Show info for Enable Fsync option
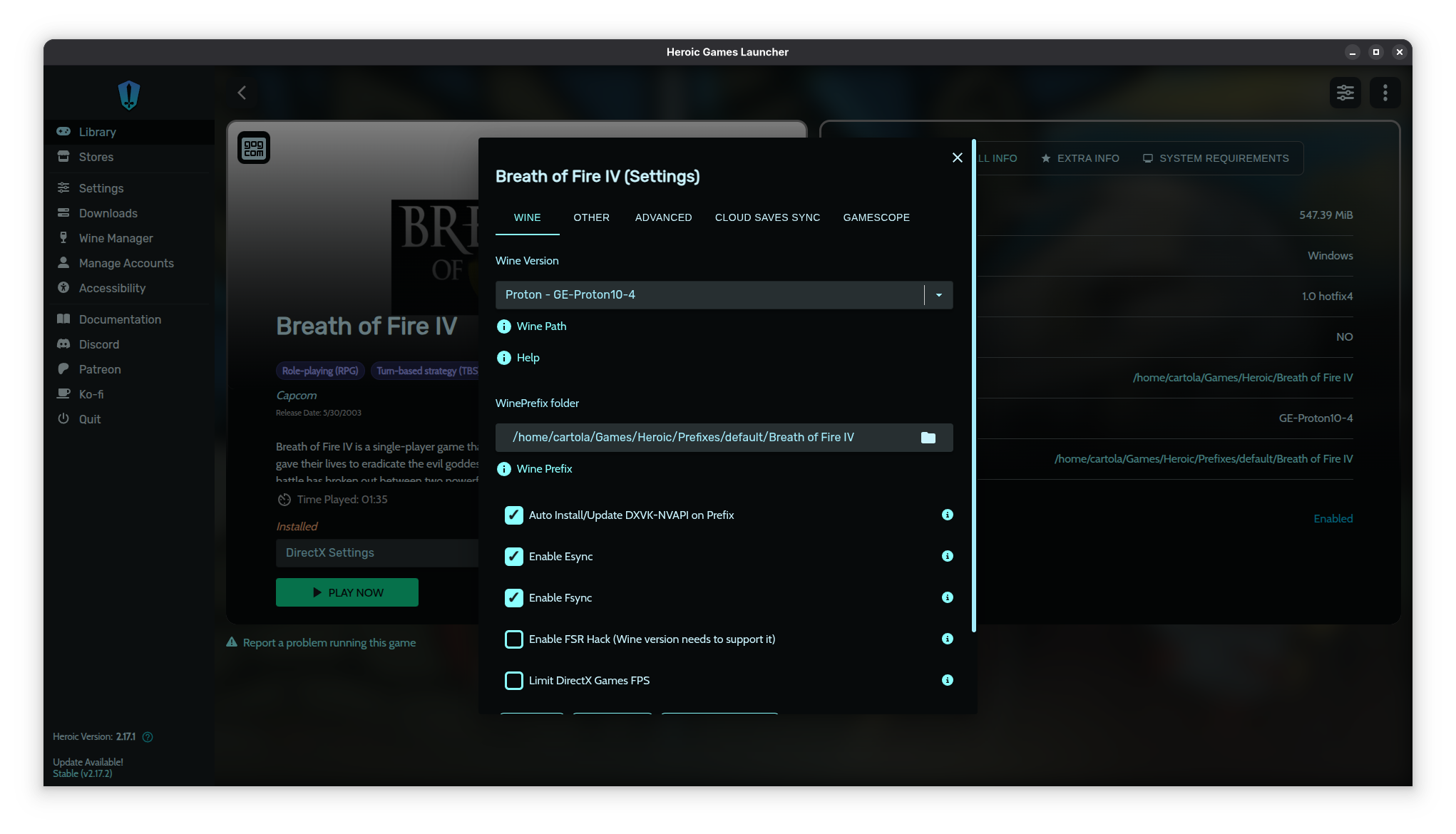1456x834 pixels. click(x=948, y=597)
